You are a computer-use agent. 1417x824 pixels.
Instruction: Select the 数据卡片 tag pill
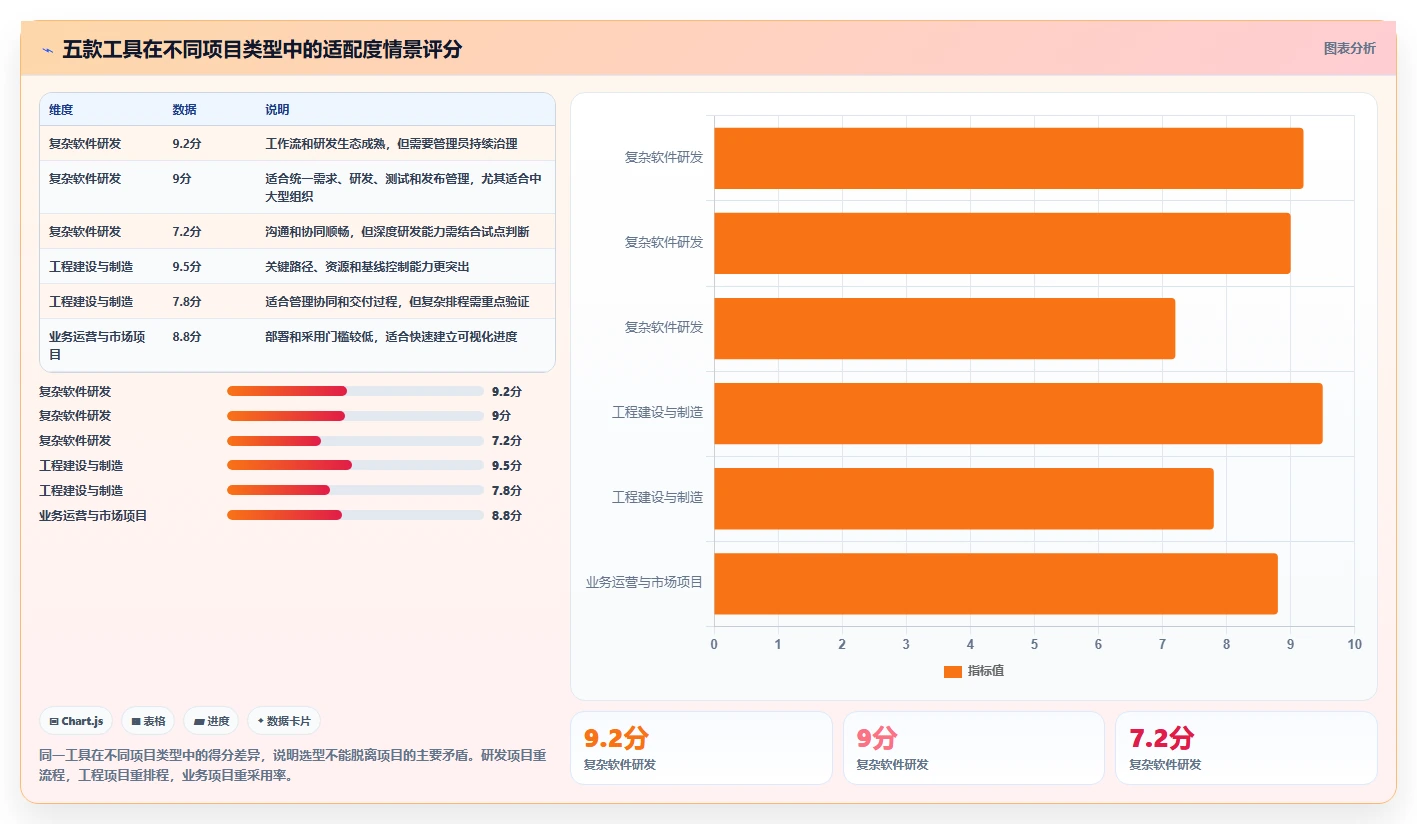coord(284,721)
